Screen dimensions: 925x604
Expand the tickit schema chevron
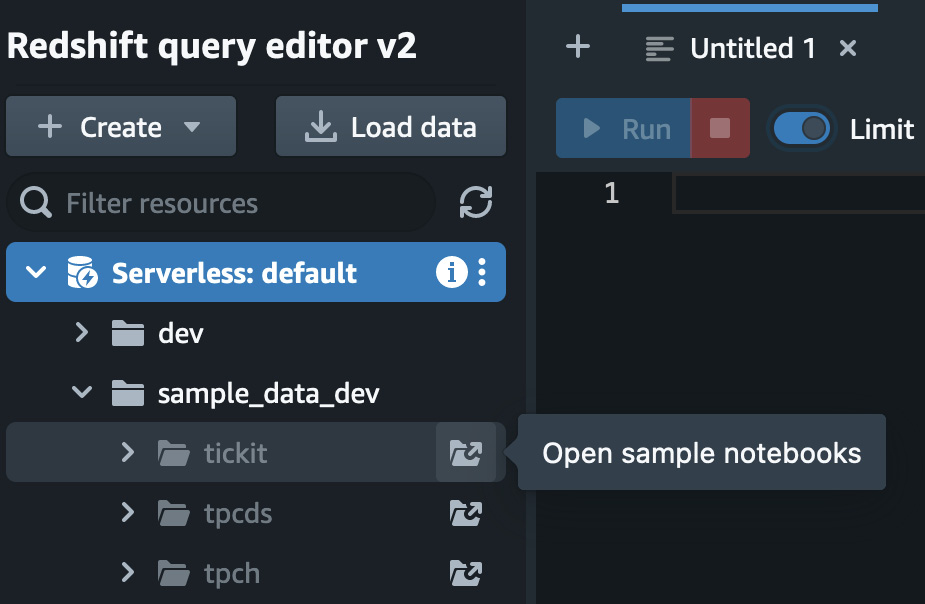point(127,452)
